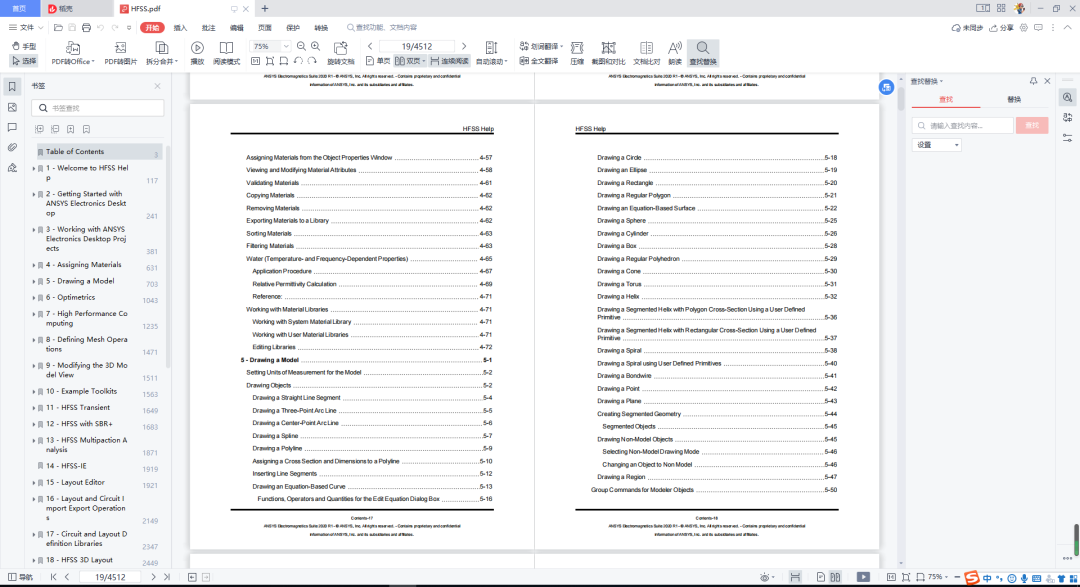Switch to the Insert (插入) ribbon tab
This screenshot has height=587, width=1080.
180,28
